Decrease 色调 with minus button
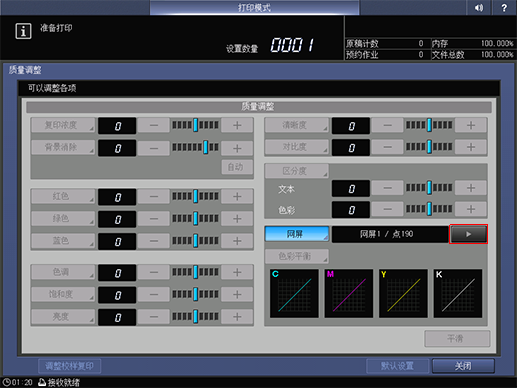 (x=154, y=273)
